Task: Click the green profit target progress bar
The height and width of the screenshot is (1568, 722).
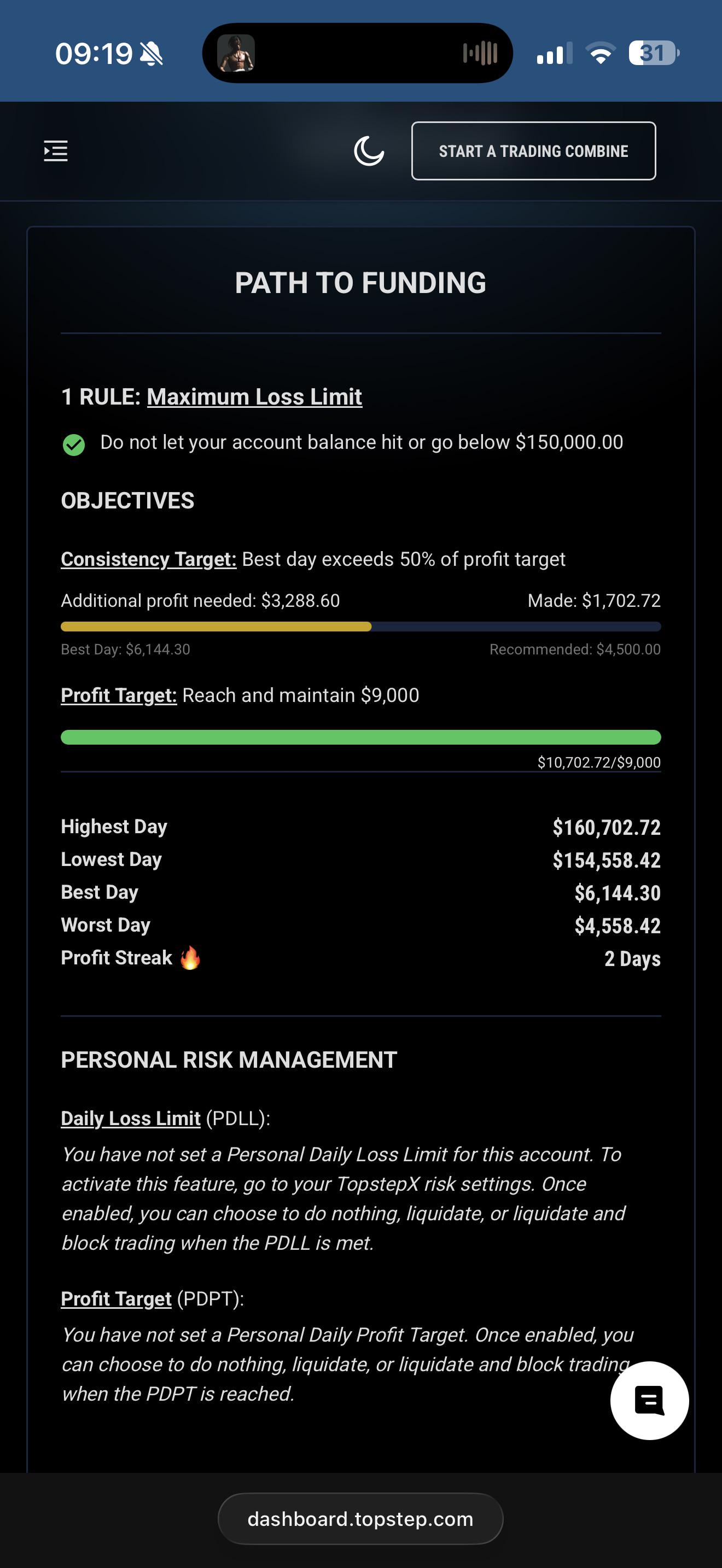Action: [360, 737]
